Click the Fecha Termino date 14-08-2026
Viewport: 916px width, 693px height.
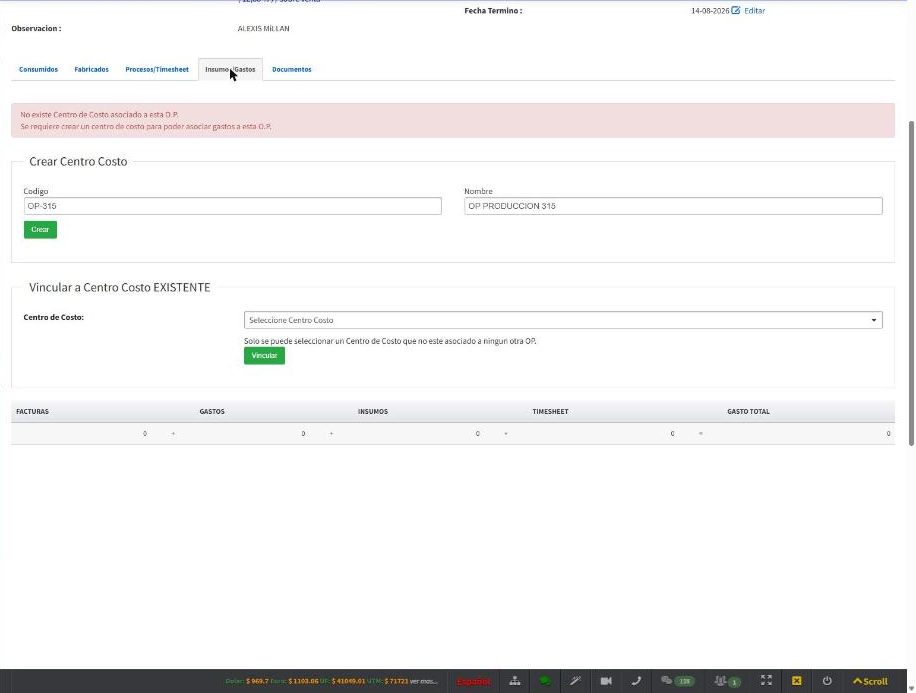(710, 11)
